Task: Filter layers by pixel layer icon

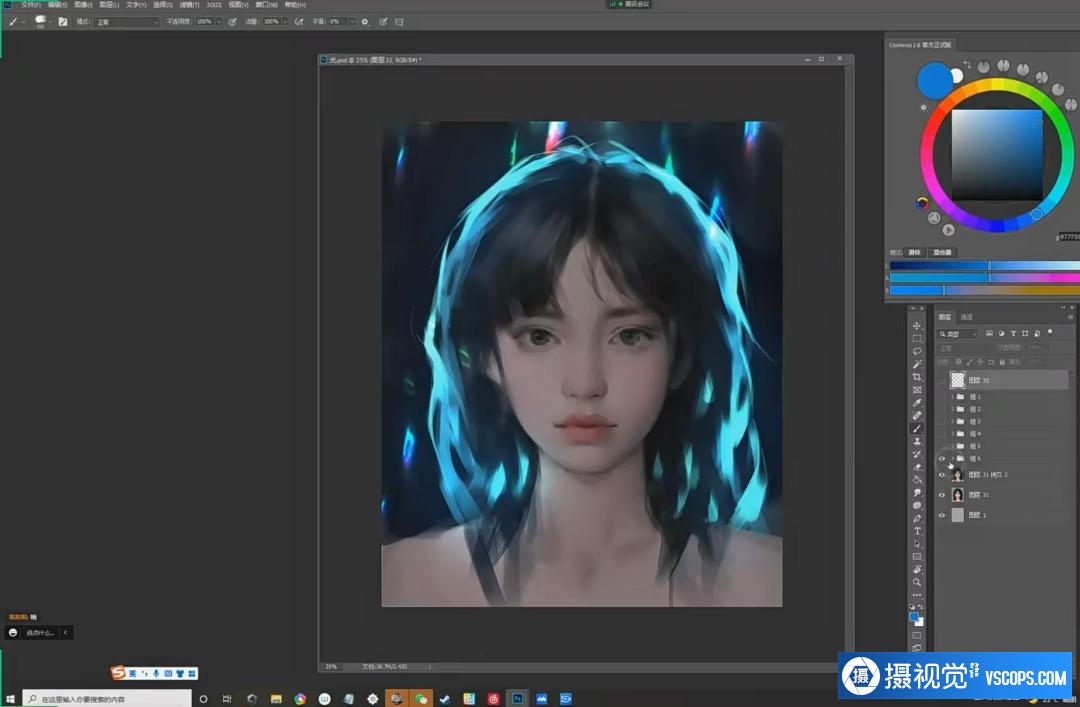Action: click(989, 334)
